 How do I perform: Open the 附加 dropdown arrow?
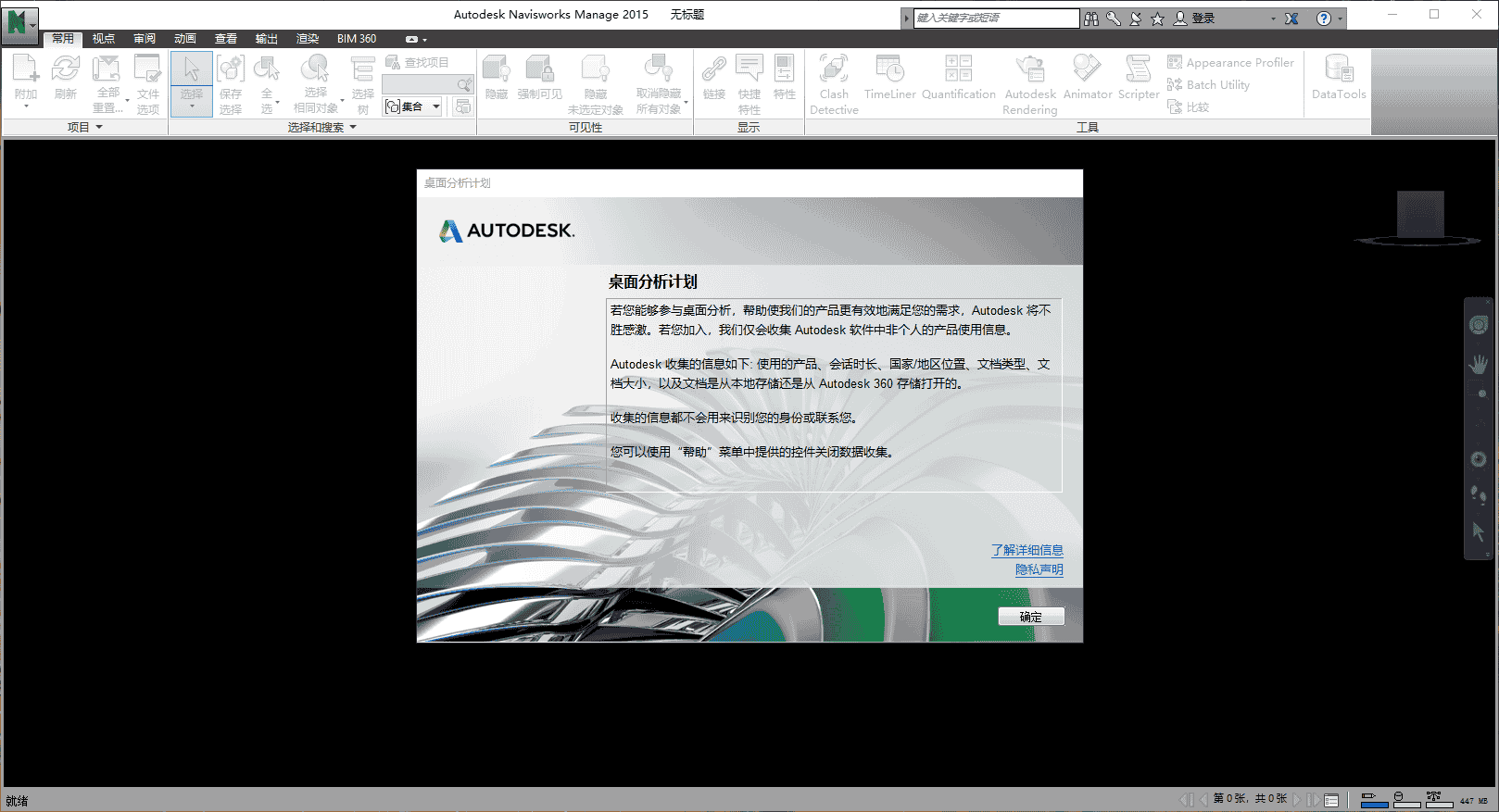click(26, 106)
